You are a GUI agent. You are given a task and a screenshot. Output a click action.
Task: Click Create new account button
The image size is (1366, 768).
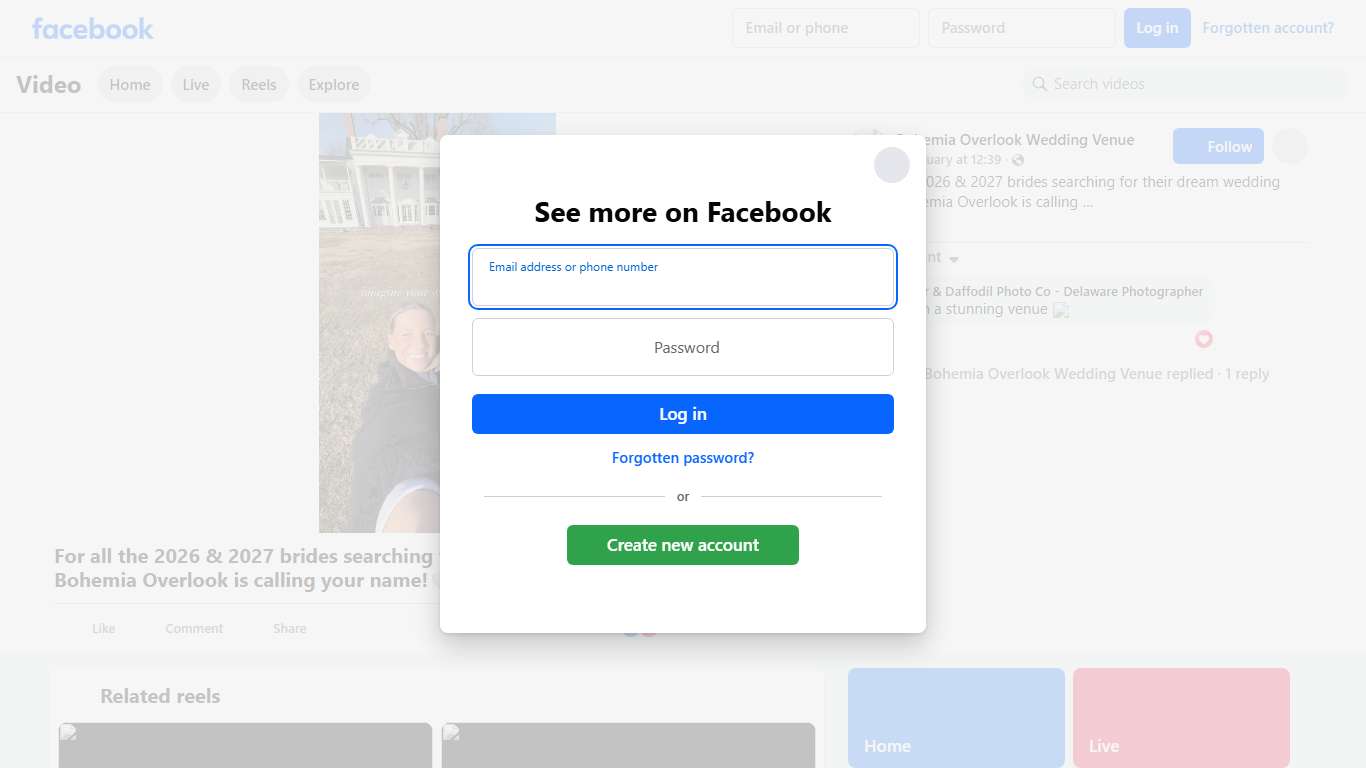click(x=683, y=545)
